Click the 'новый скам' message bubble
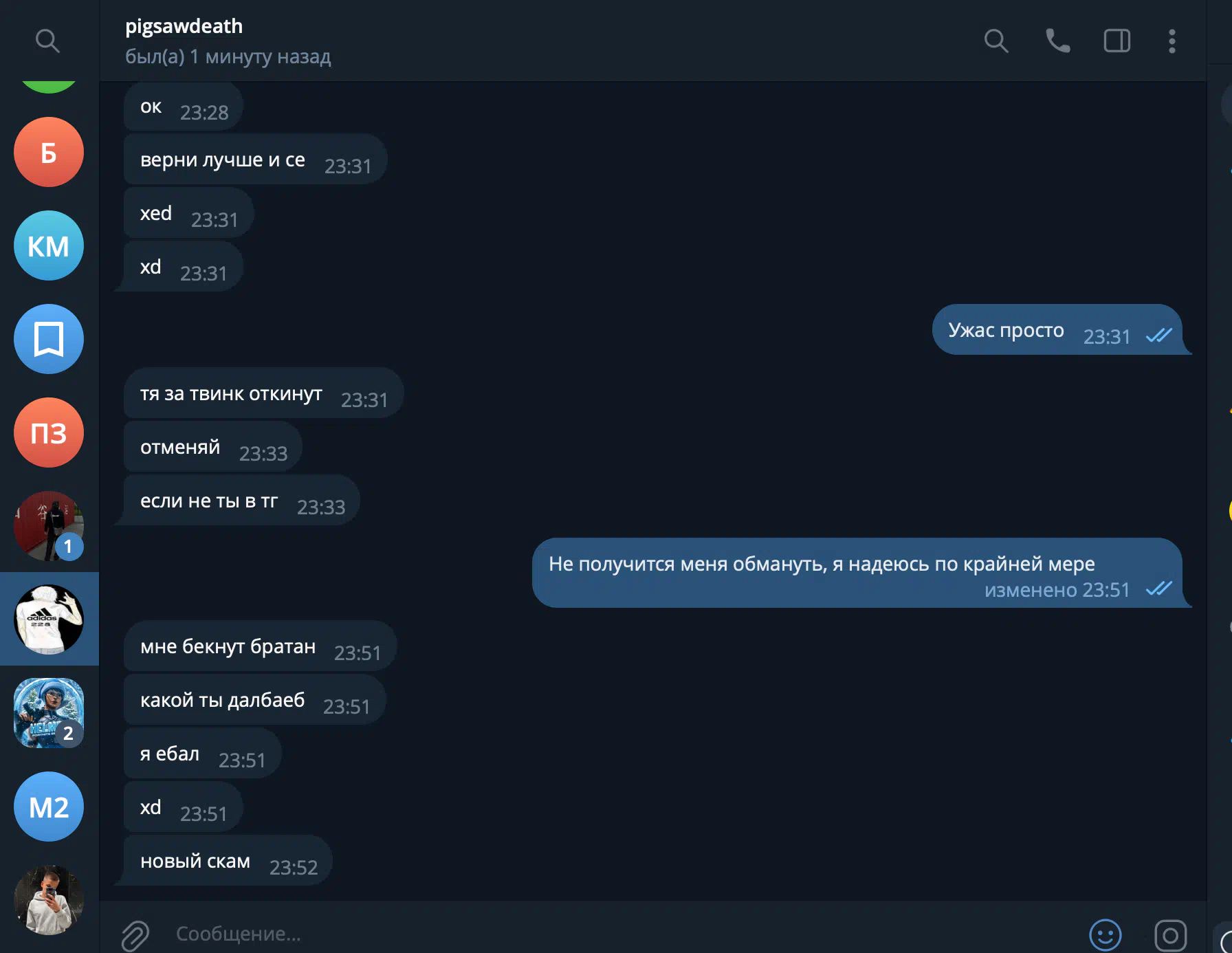 tap(196, 861)
